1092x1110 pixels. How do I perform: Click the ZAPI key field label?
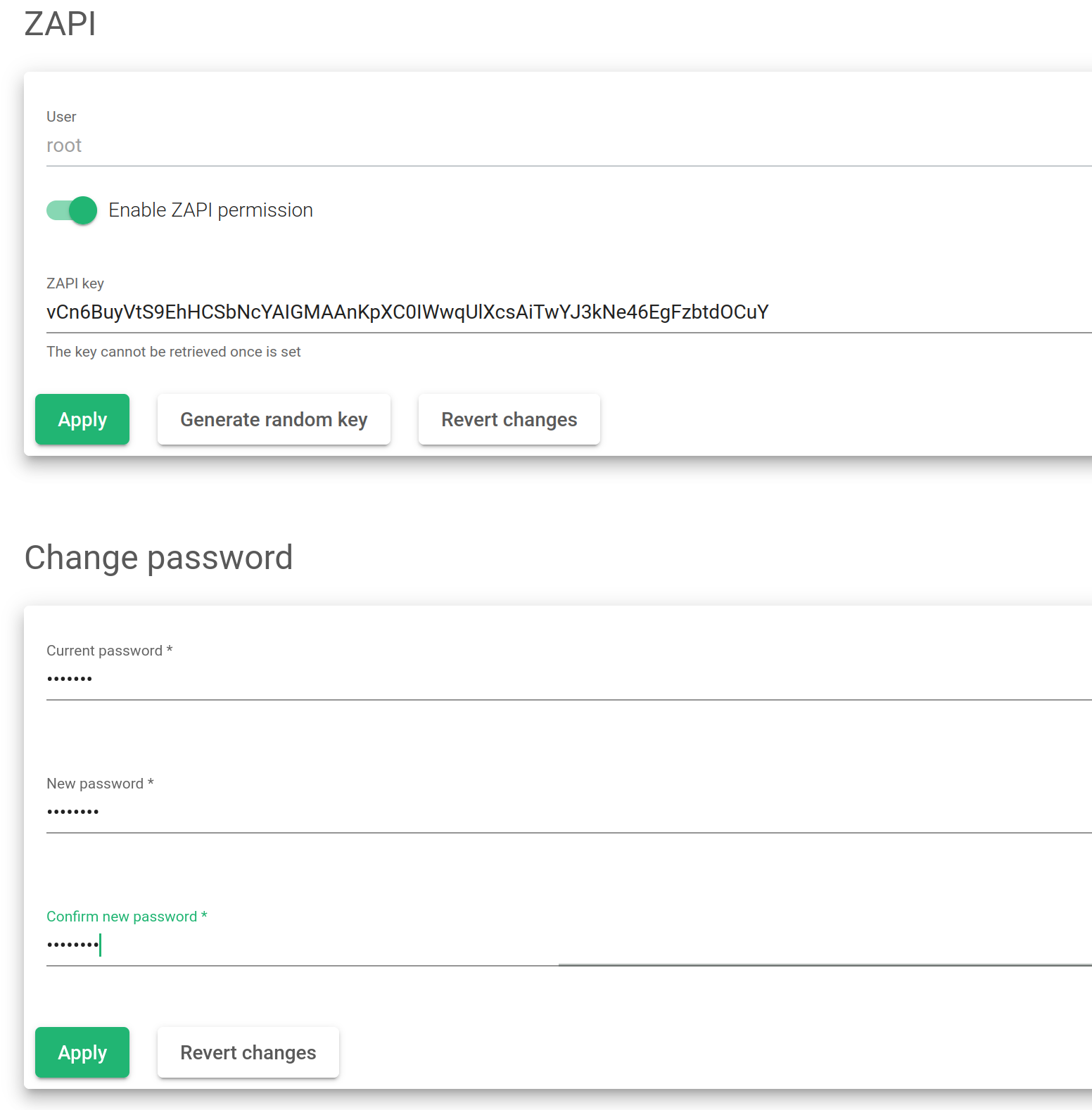point(75,283)
